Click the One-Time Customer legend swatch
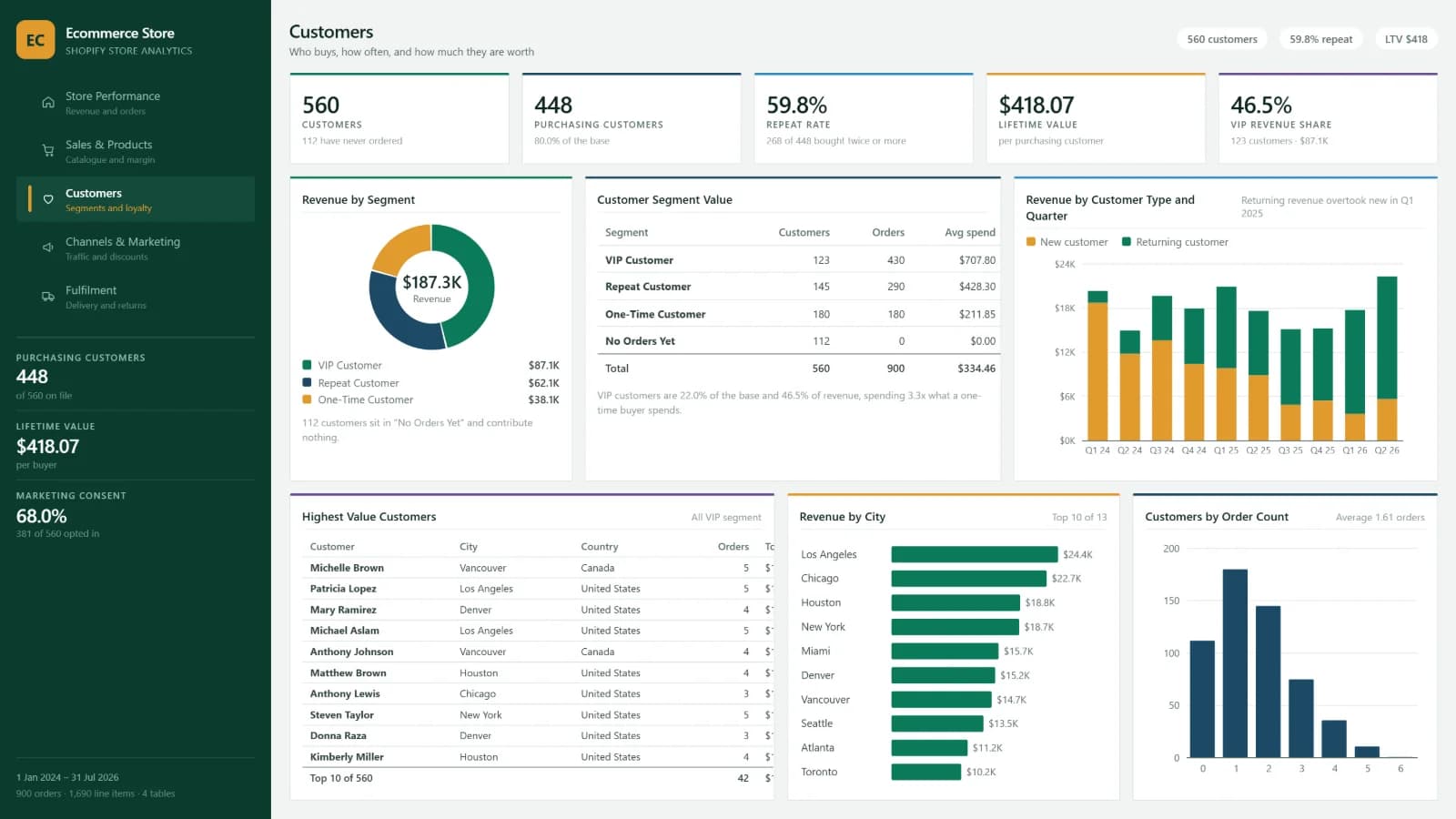This screenshot has height=819, width=1456. pyautogui.click(x=308, y=399)
